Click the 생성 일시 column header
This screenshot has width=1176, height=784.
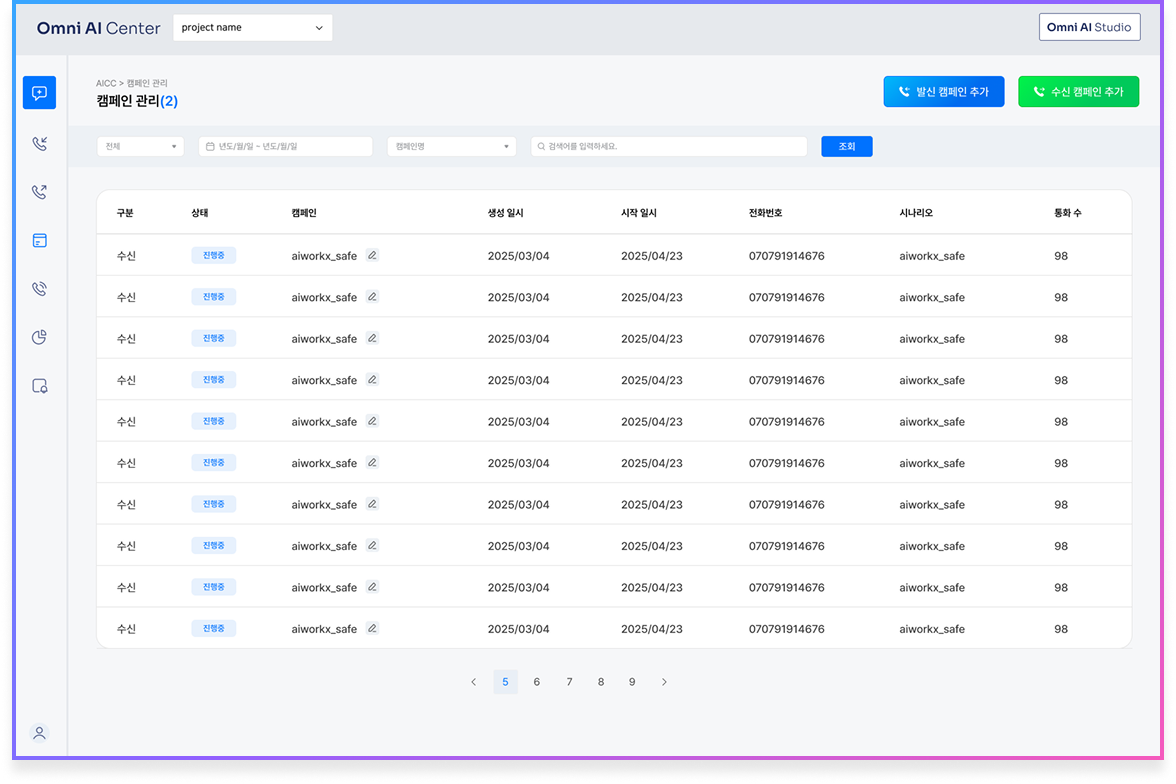(x=506, y=213)
